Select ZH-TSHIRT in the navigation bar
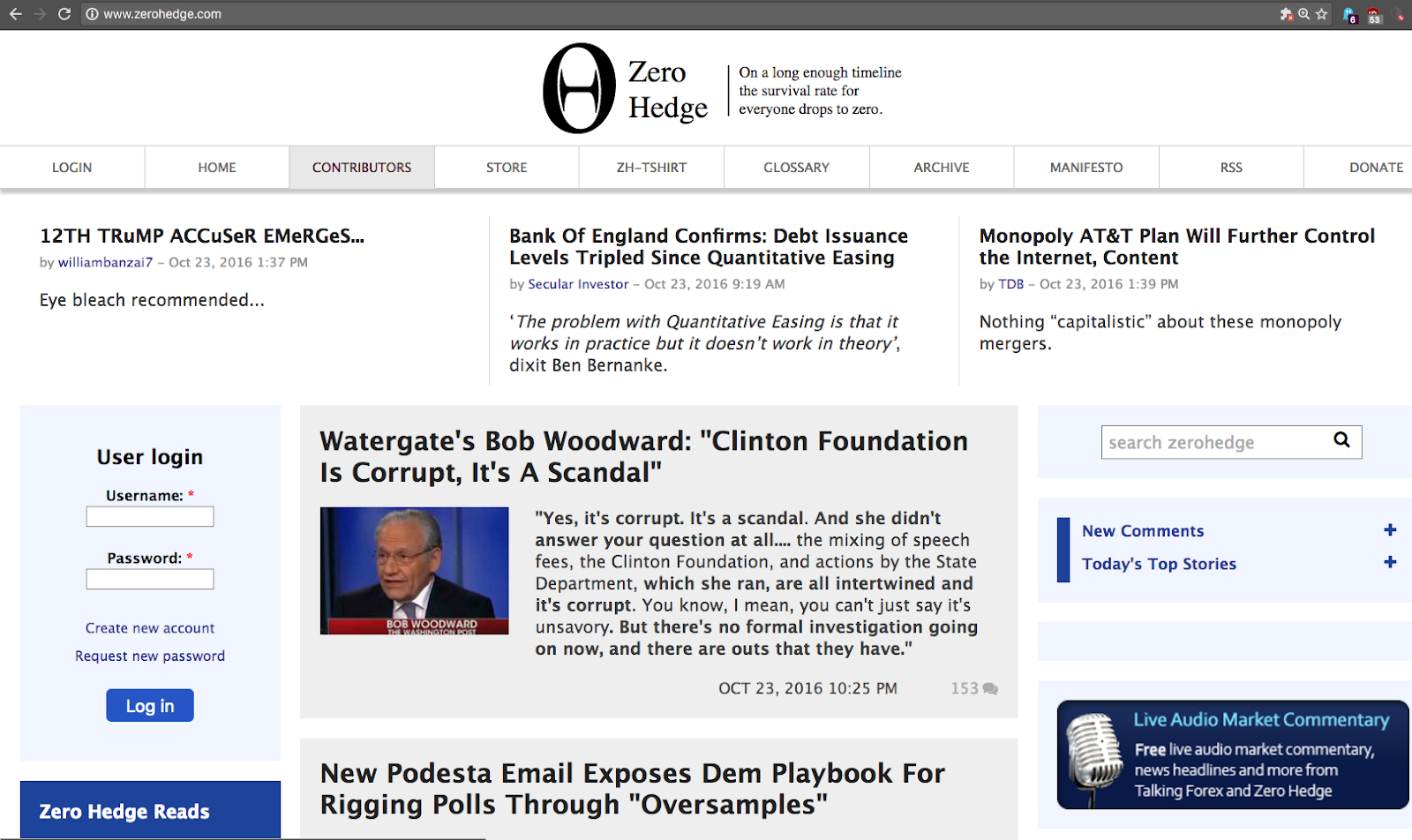Image resolution: width=1412 pixels, height=840 pixels. point(651,168)
